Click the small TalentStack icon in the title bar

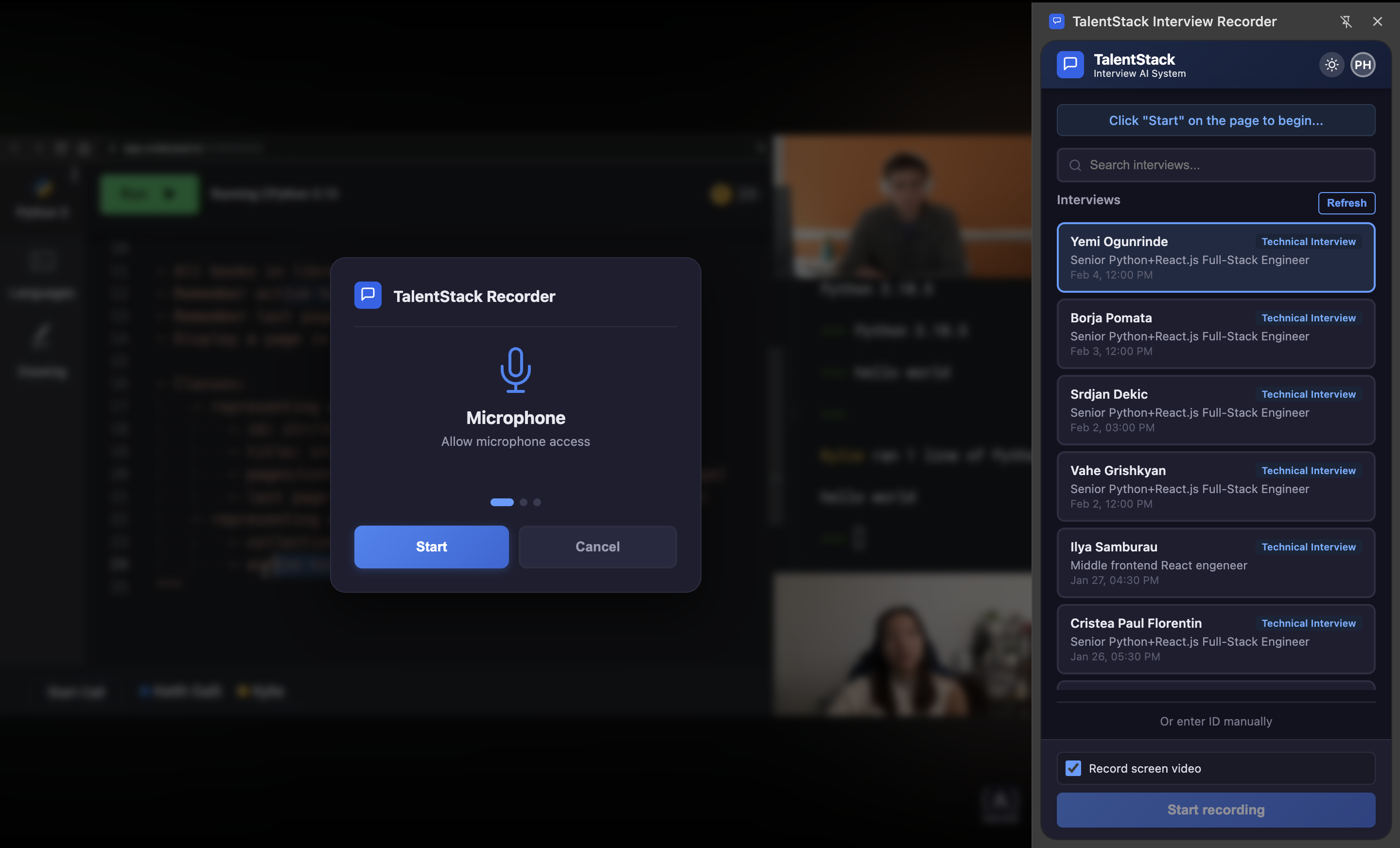pos(1056,21)
